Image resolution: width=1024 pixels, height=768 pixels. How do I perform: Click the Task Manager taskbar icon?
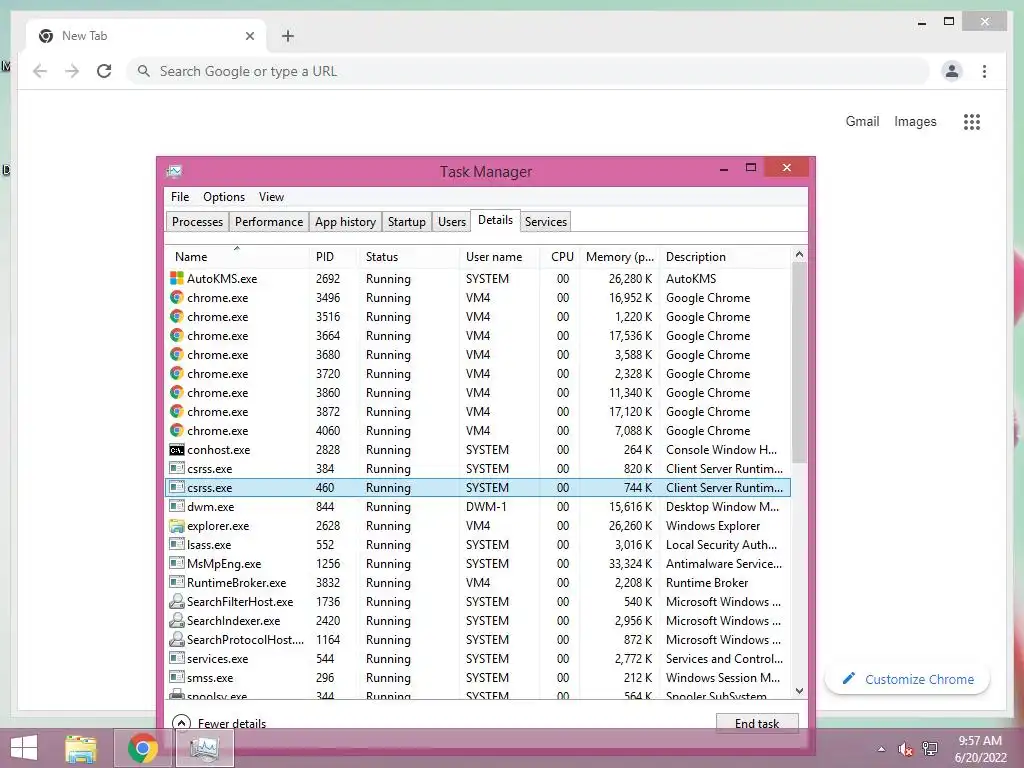coord(204,748)
